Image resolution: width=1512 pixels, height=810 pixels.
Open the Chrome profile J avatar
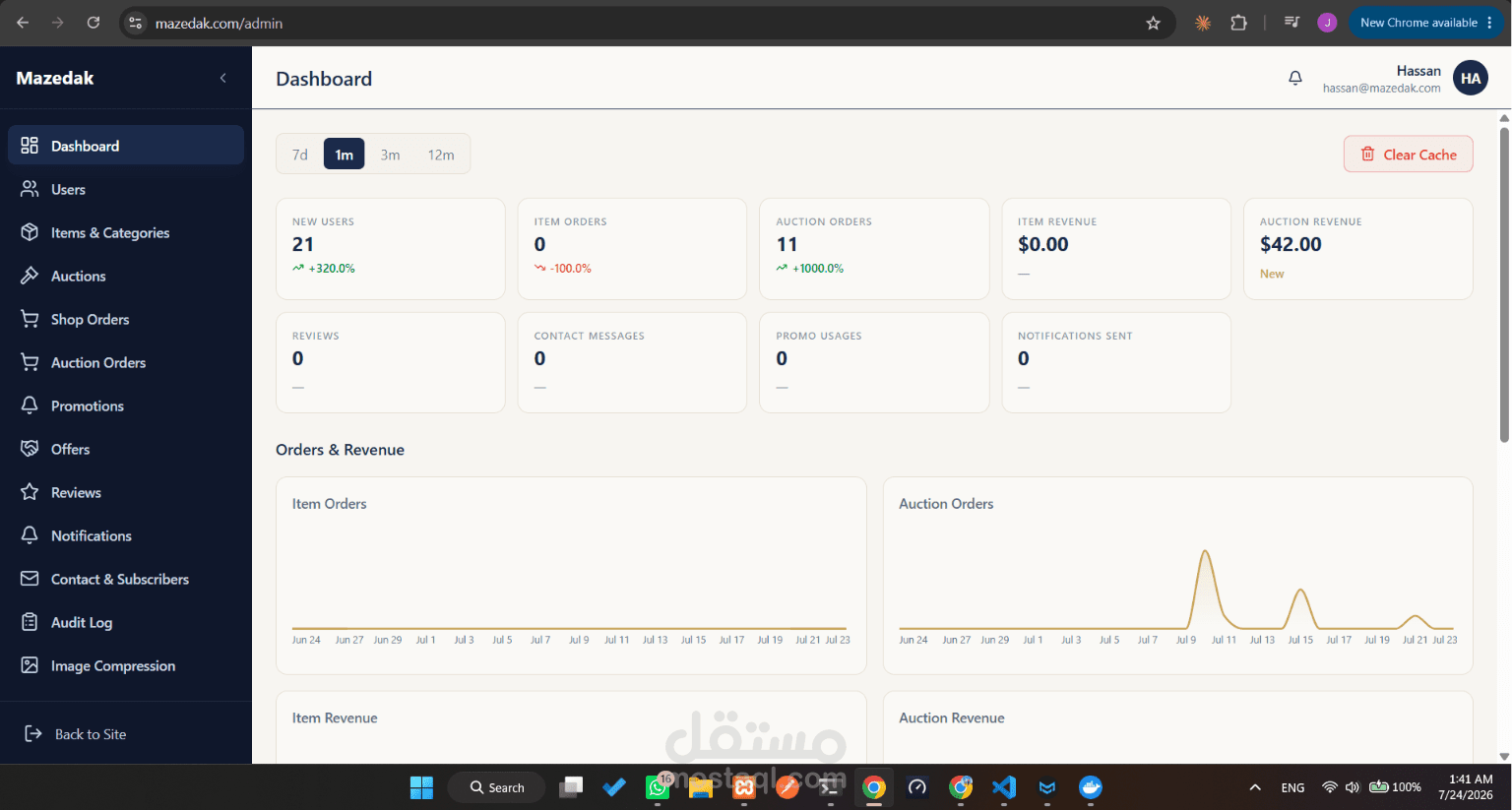tap(1327, 23)
